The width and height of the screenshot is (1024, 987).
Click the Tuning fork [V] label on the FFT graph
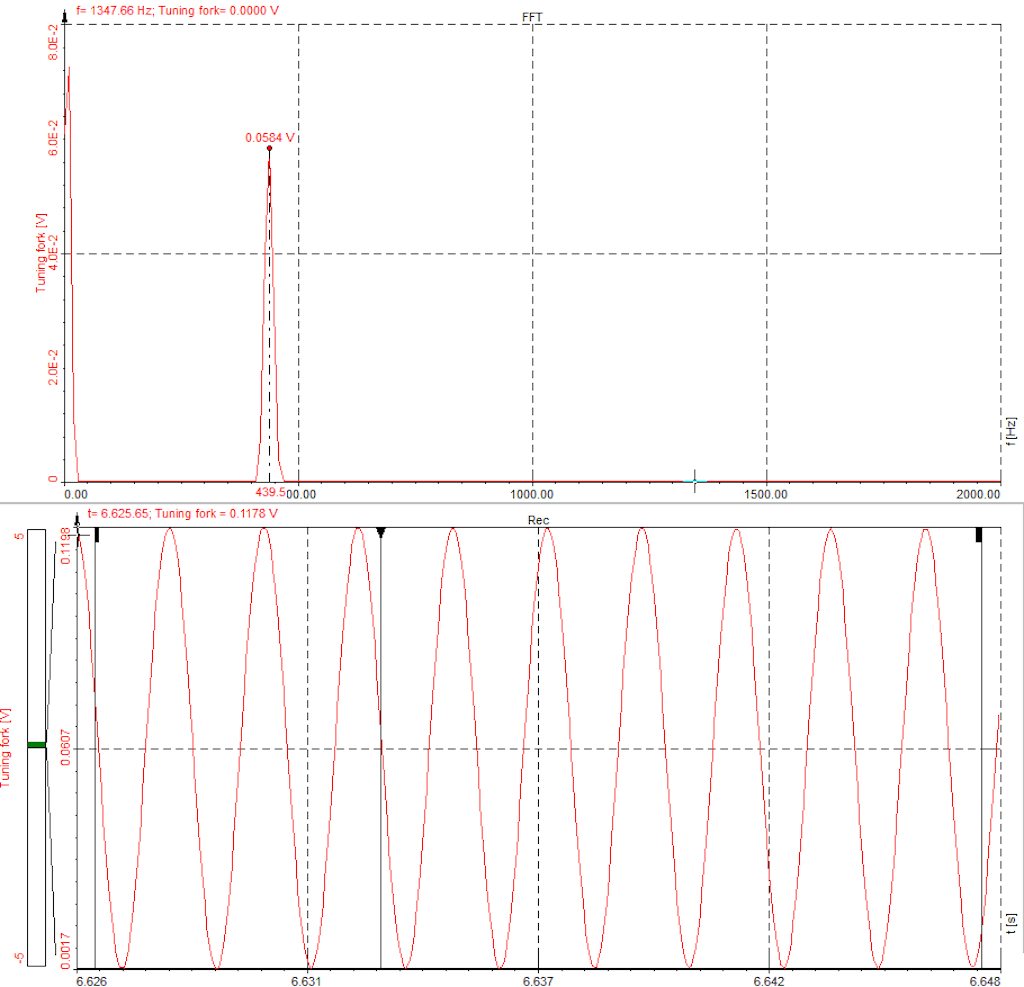click(41, 253)
